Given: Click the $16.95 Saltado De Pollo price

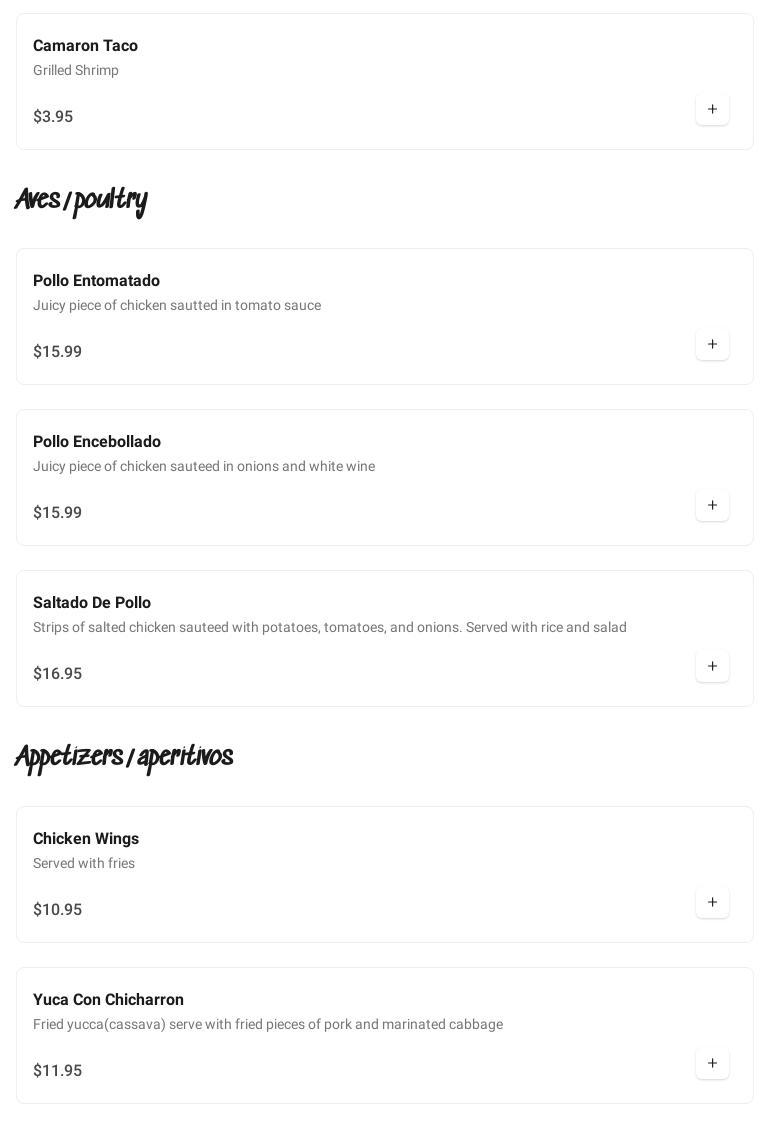Looking at the screenshot, I should click(x=57, y=674).
